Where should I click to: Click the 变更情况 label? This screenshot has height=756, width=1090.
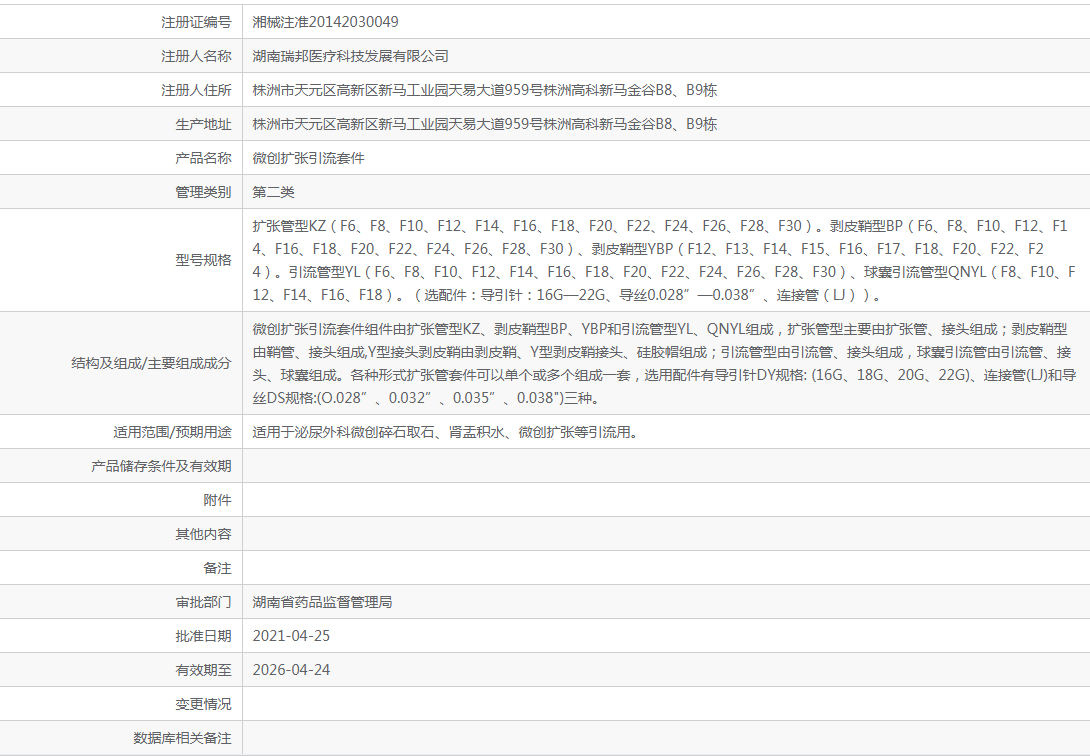coord(203,705)
